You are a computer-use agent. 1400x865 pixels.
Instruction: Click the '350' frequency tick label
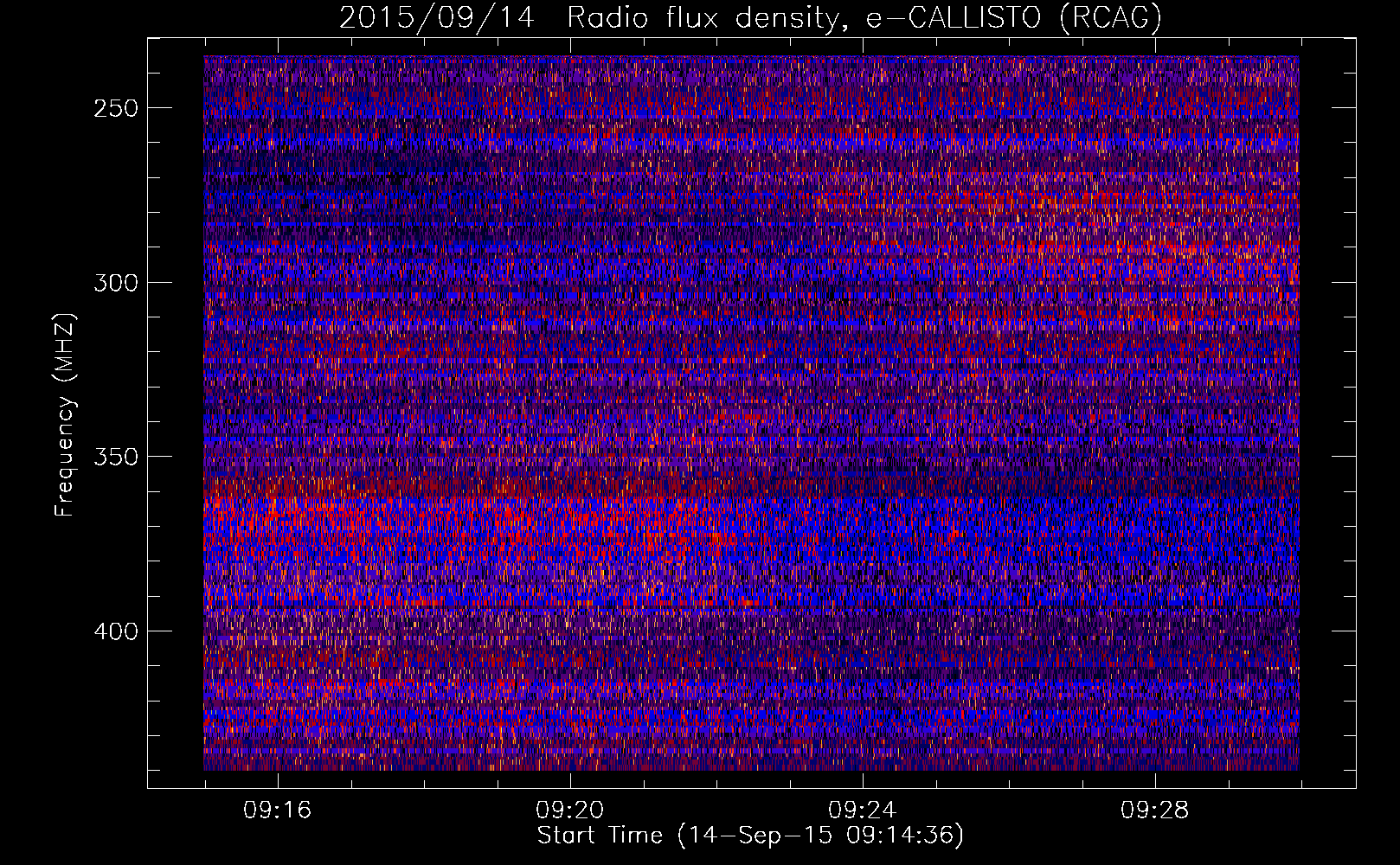pos(116,457)
